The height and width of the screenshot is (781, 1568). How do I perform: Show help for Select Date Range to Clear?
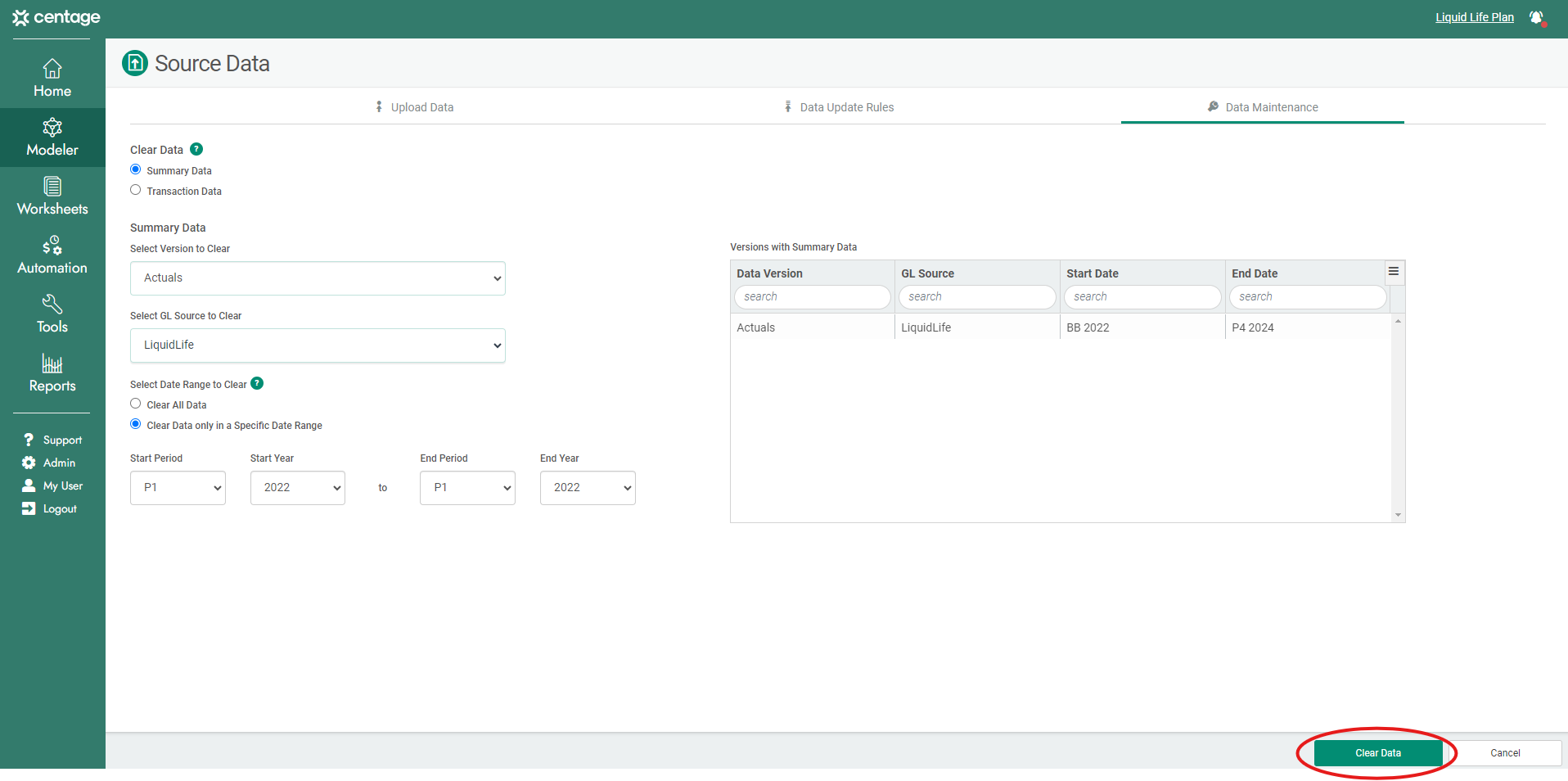(x=257, y=383)
